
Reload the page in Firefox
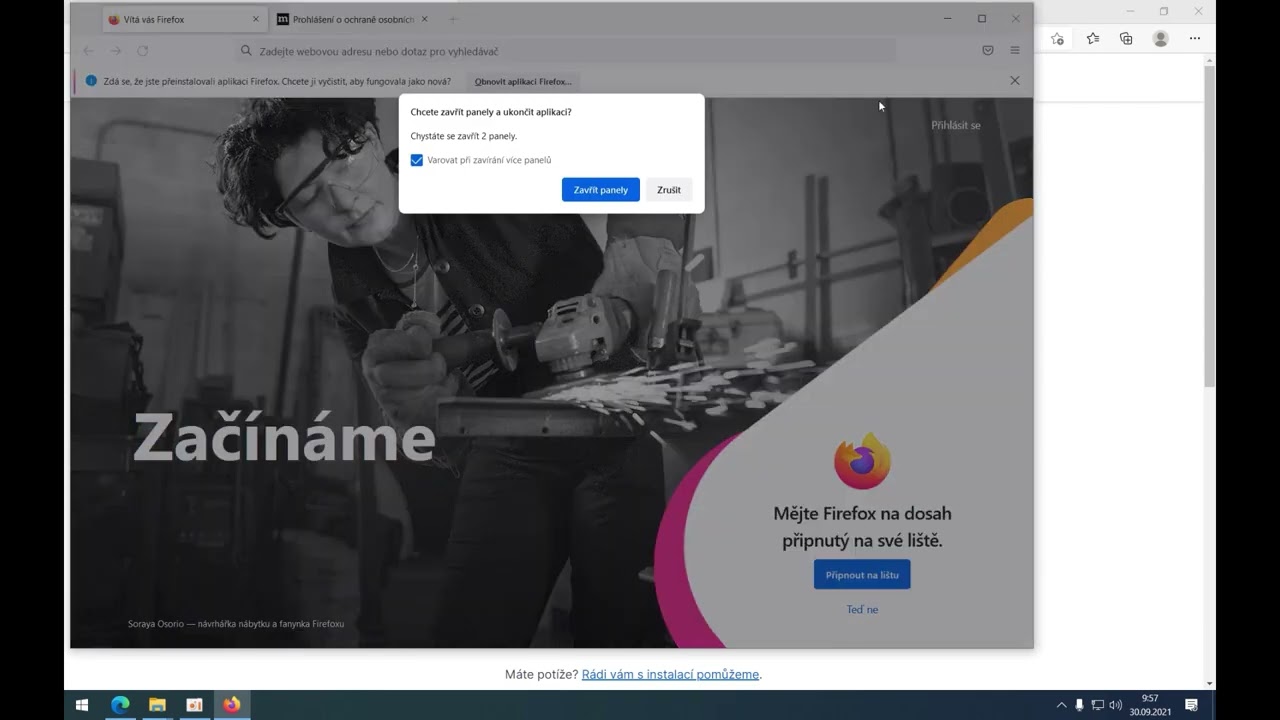143,51
